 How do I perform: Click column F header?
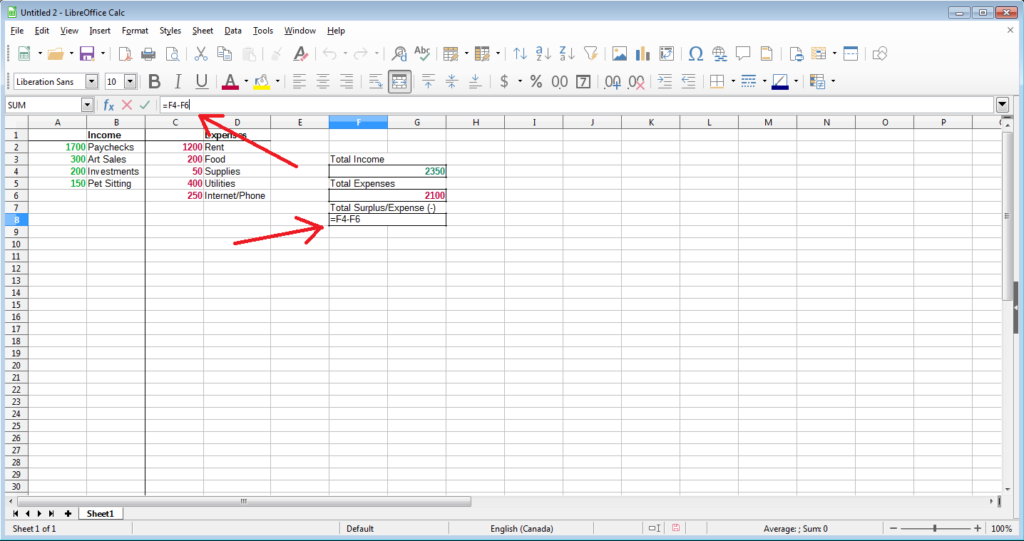click(358, 122)
